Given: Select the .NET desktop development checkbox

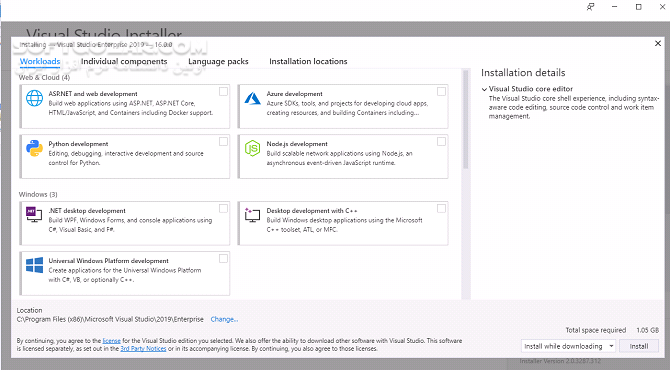Looking at the screenshot, I should click(x=223, y=208).
